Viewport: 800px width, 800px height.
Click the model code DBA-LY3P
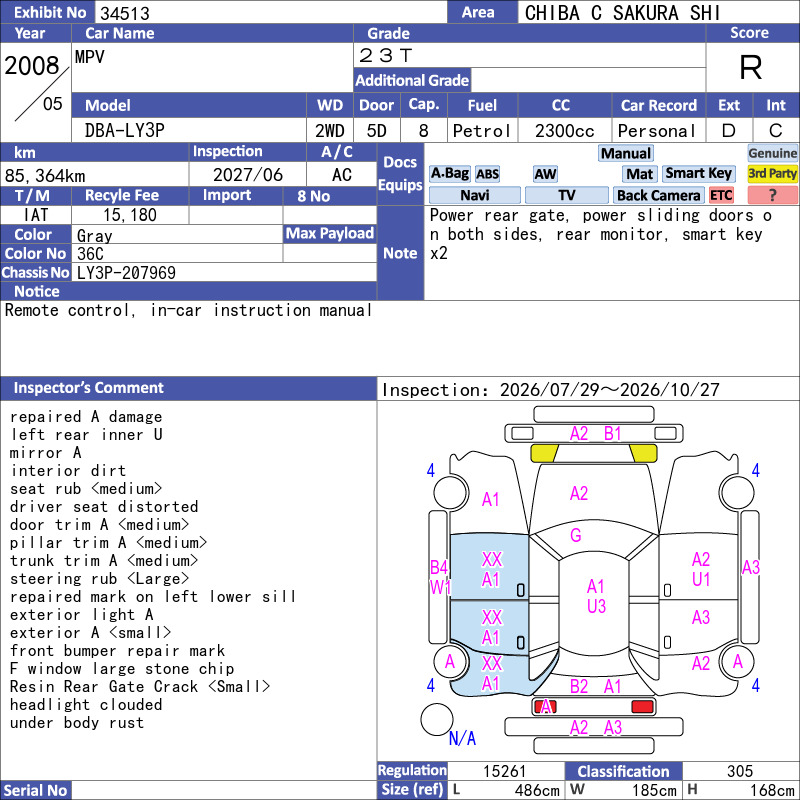(124, 131)
